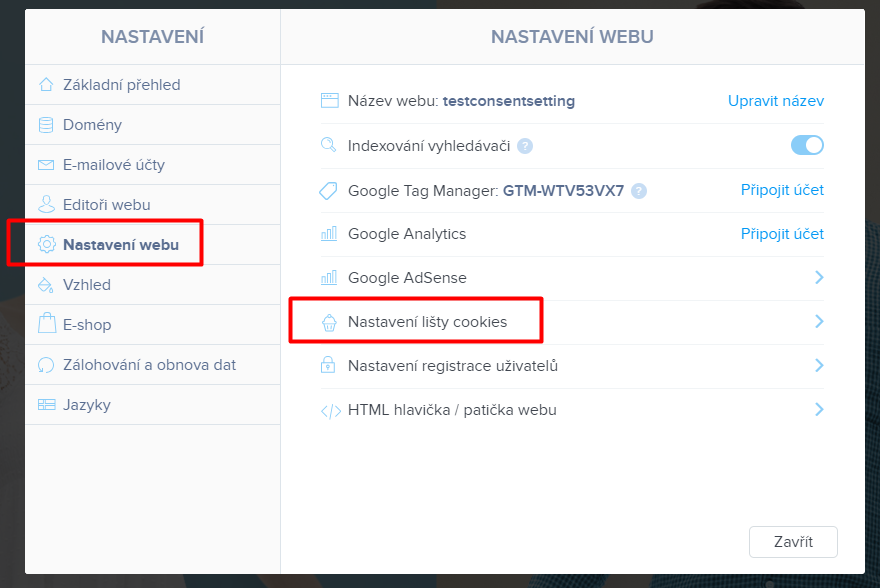Expand Google AdSense row chevron

[x=819, y=277]
